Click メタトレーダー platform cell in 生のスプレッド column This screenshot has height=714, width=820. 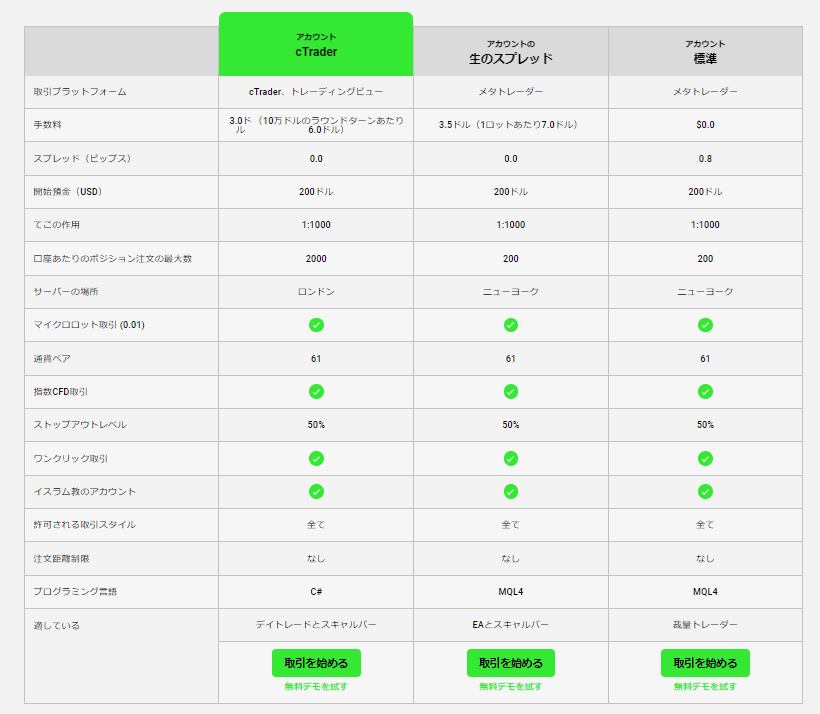[510, 92]
